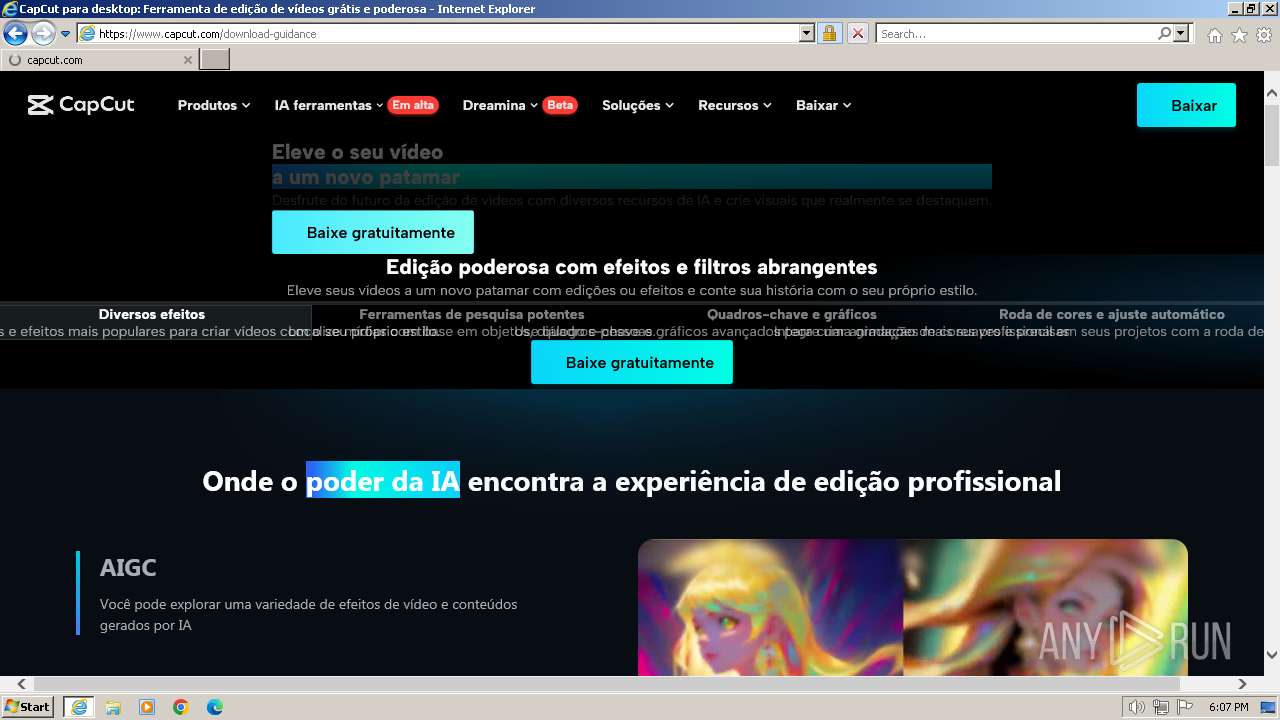Click the volume speaker tray icon

1136,707
